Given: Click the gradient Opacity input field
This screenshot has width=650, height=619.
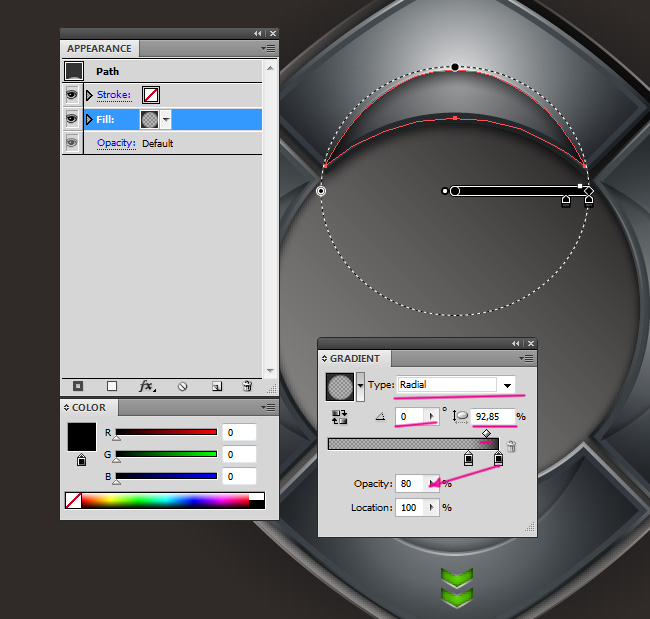Looking at the screenshot, I should [410, 483].
